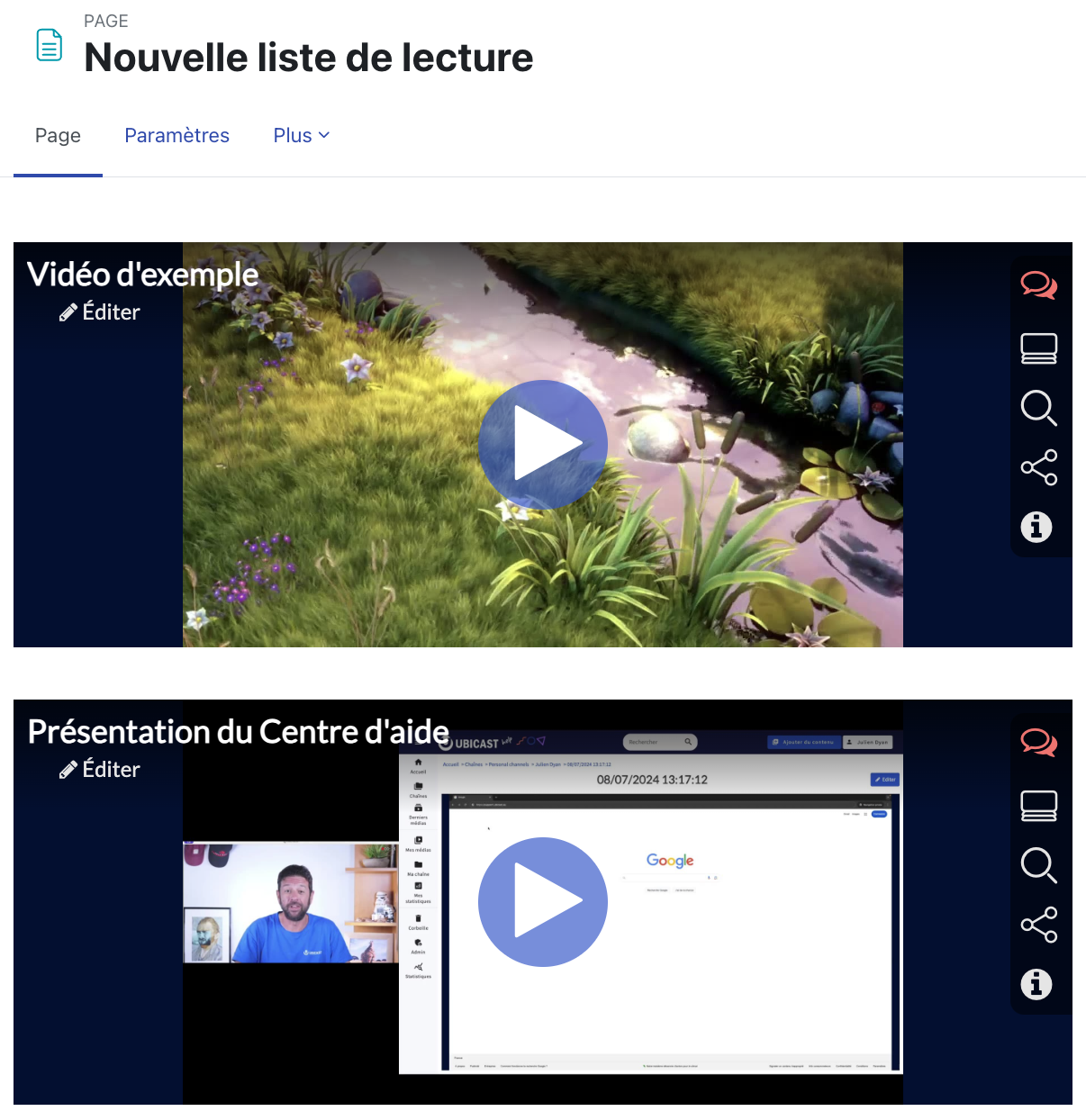Expand the Plus dropdown menu

click(302, 136)
